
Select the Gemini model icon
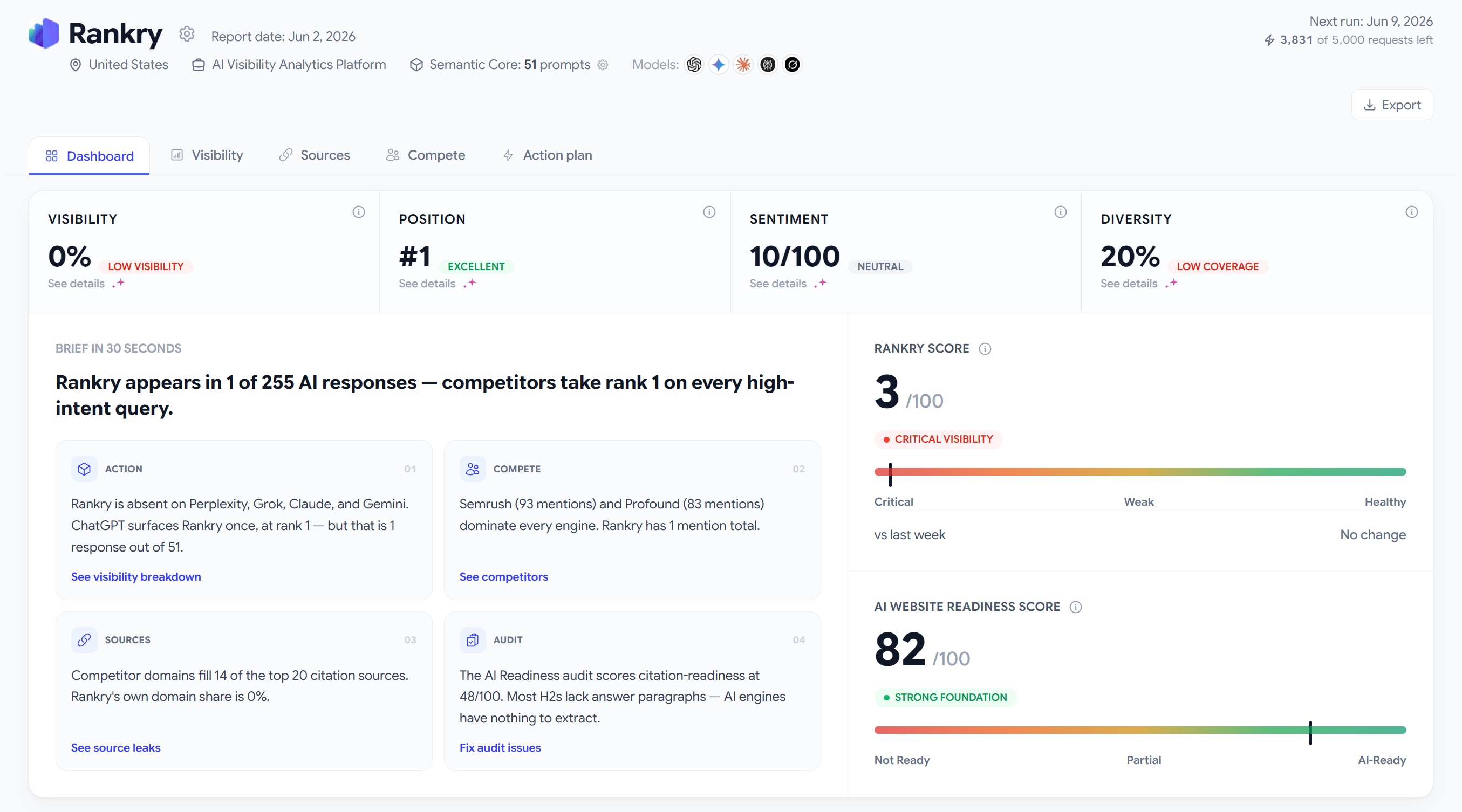719,65
